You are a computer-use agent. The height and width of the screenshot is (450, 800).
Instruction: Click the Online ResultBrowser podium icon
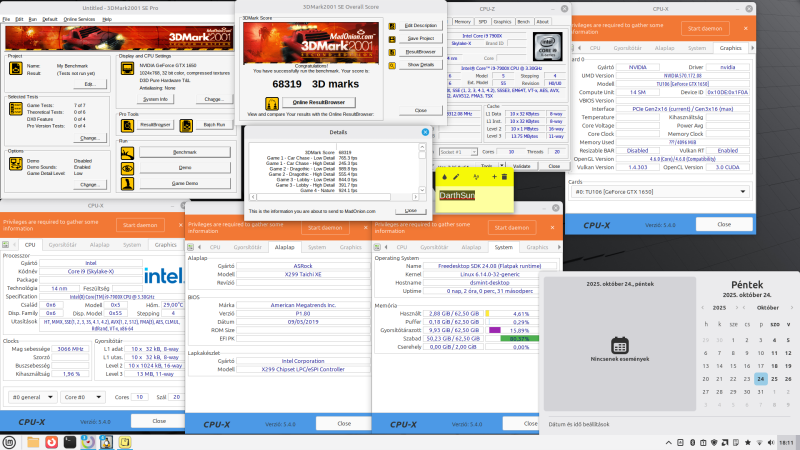coord(272,103)
